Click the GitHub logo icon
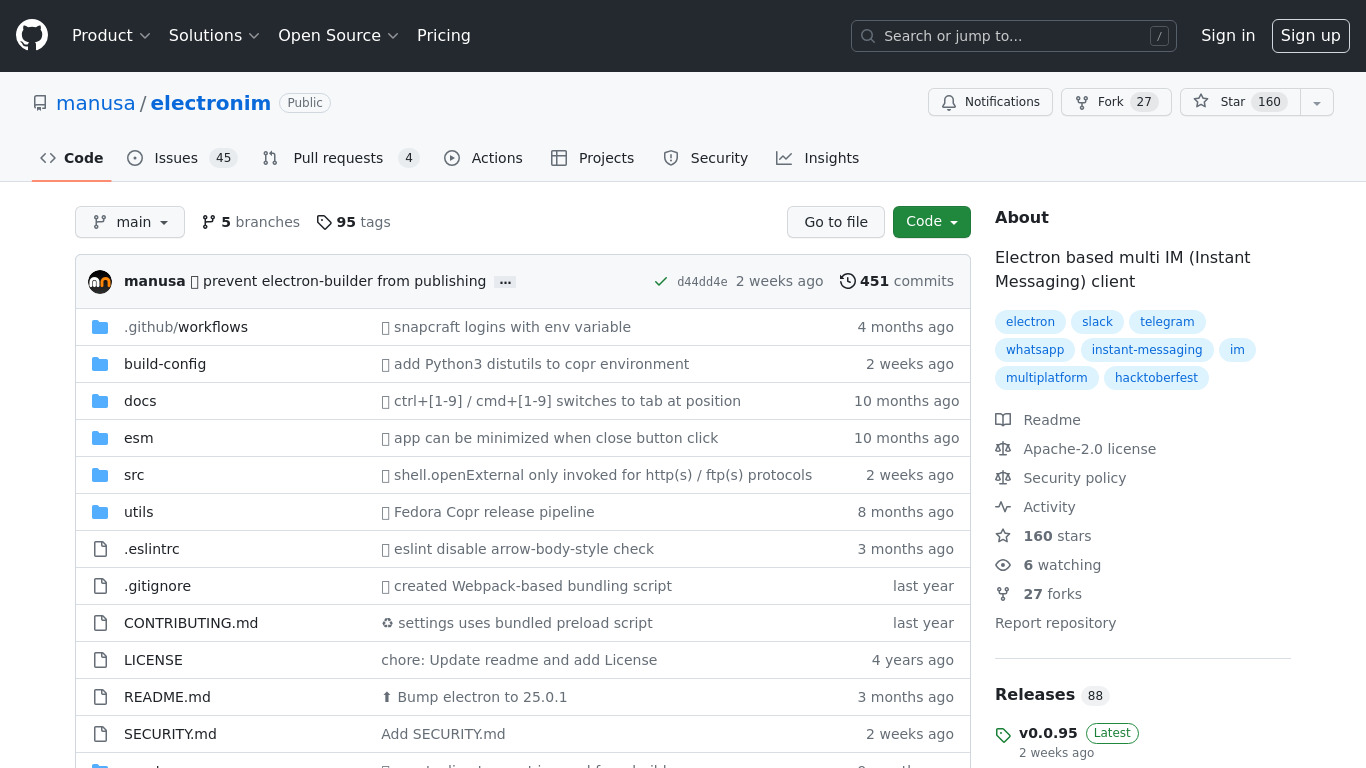The image size is (1366, 768). tap(32, 36)
